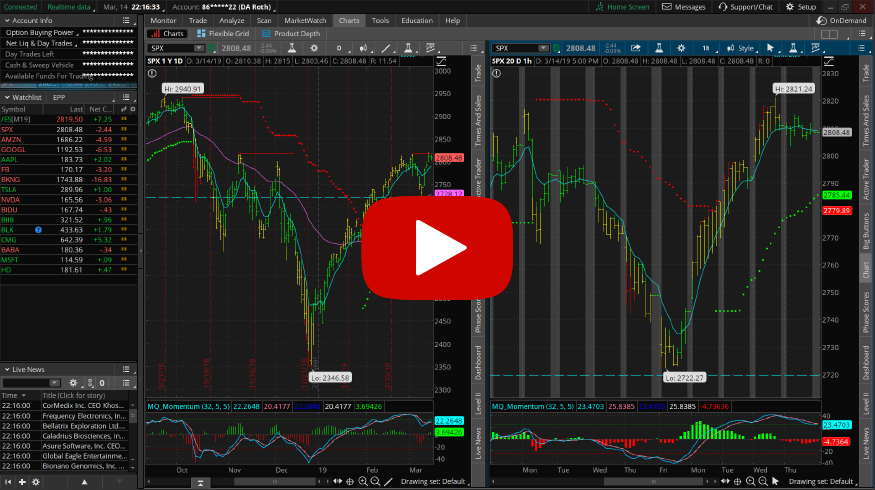Click the Share chart icon in right chart
The image size is (875, 490).
click(636, 48)
